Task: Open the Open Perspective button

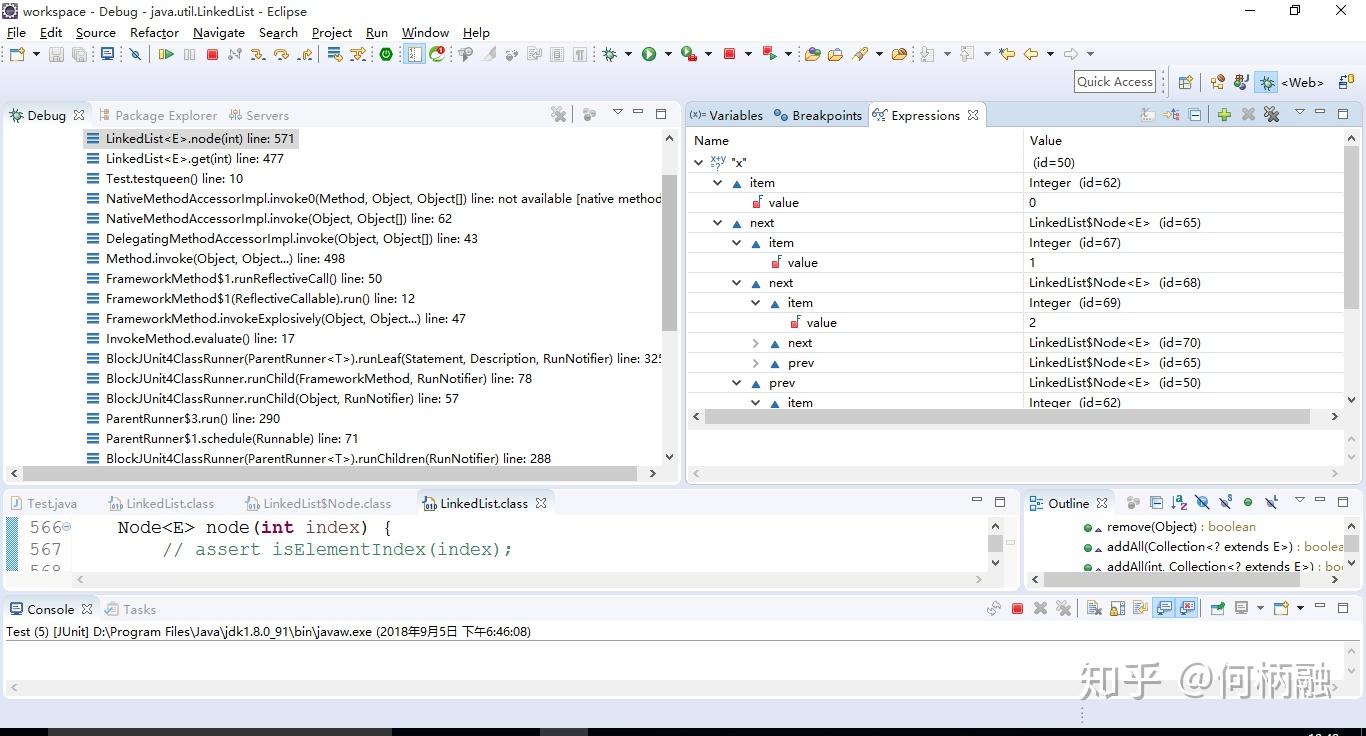Action: [1185, 82]
